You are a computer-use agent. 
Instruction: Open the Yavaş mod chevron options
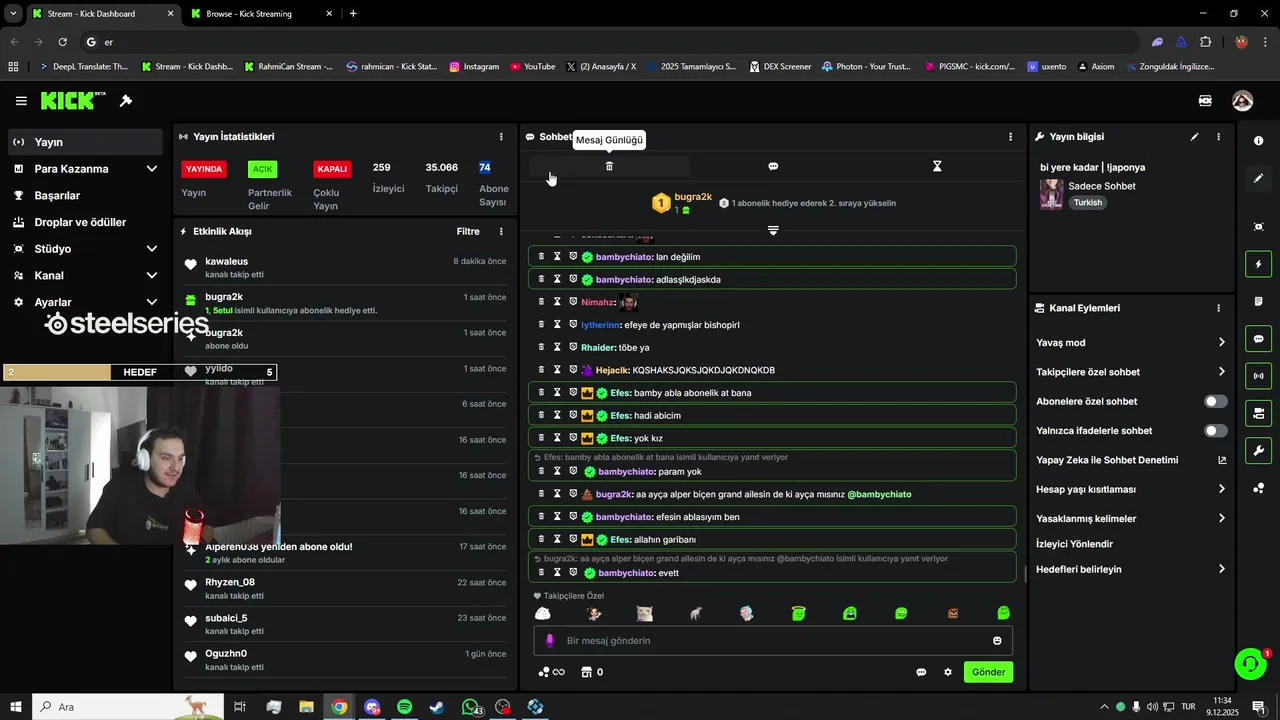click(x=1221, y=342)
